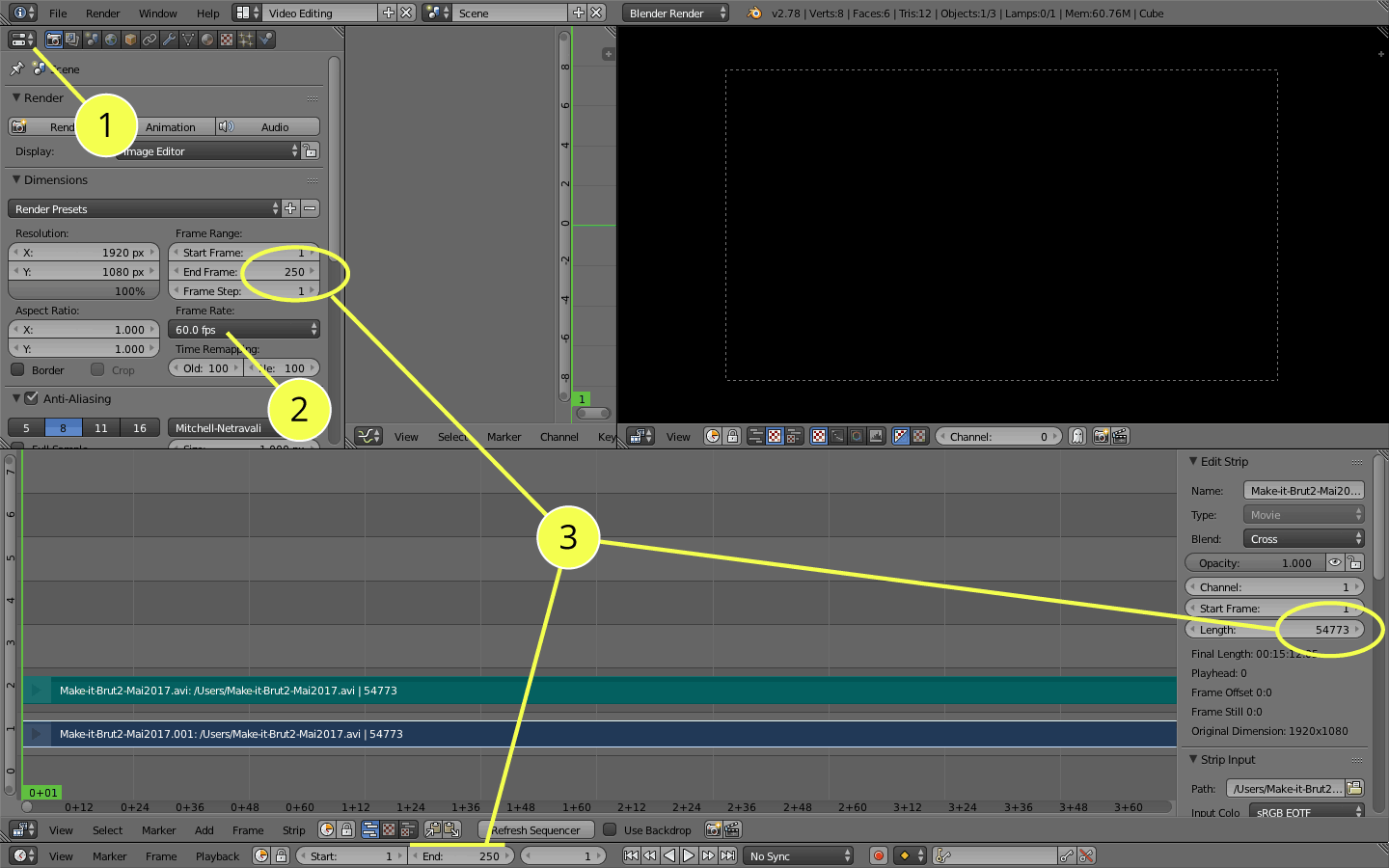1389x868 pixels.
Task: Open the Physics properties tab icon
Action: (x=265, y=40)
